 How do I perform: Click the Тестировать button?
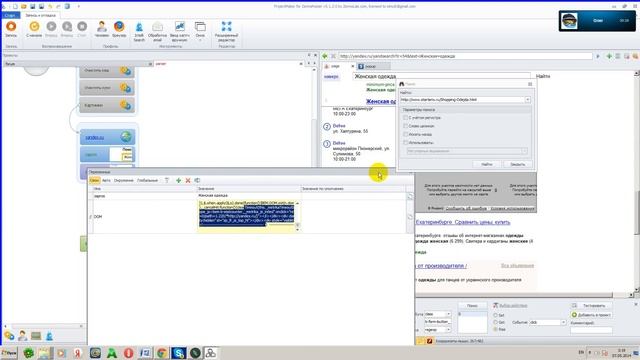[x=591, y=306]
